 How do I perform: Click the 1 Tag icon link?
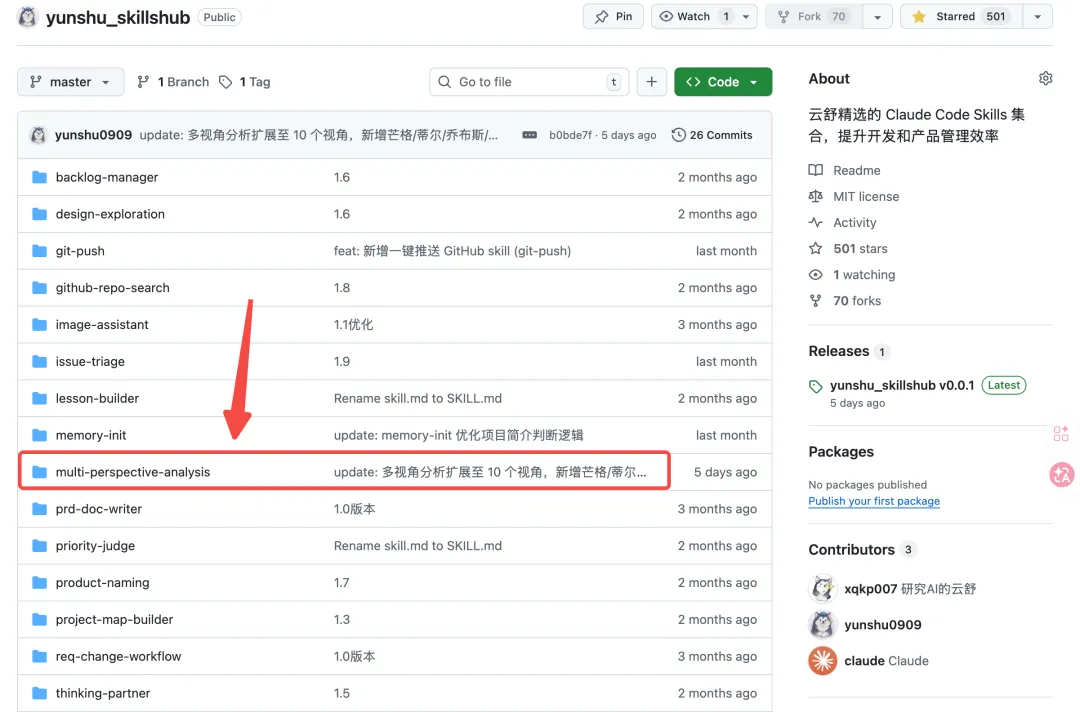[245, 82]
